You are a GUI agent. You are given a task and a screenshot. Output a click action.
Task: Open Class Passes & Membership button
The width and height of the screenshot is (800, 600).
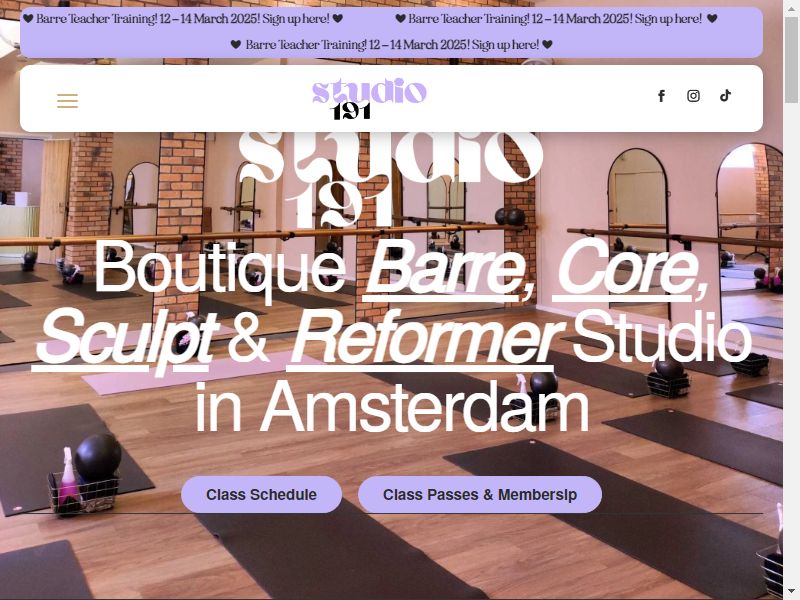coord(480,494)
